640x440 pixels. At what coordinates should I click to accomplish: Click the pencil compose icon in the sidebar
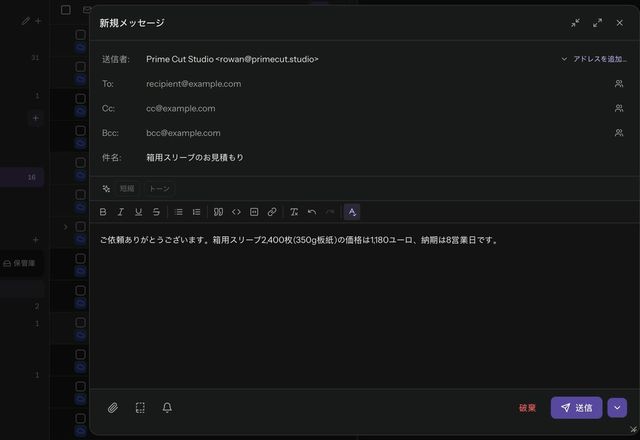pos(26,21)
